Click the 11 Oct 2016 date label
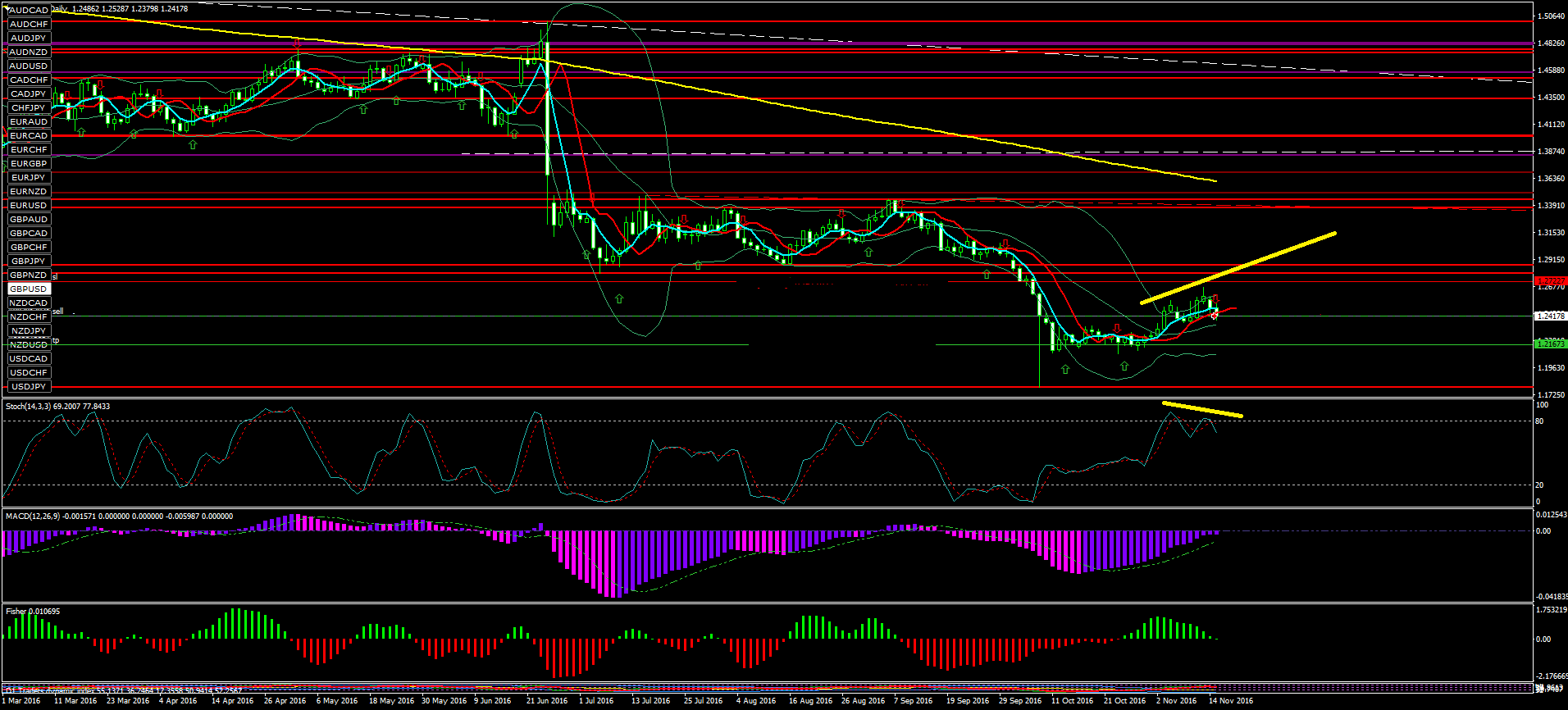Image resolution: width=1568 pixels, height=710 pixels. point(1072,701)
